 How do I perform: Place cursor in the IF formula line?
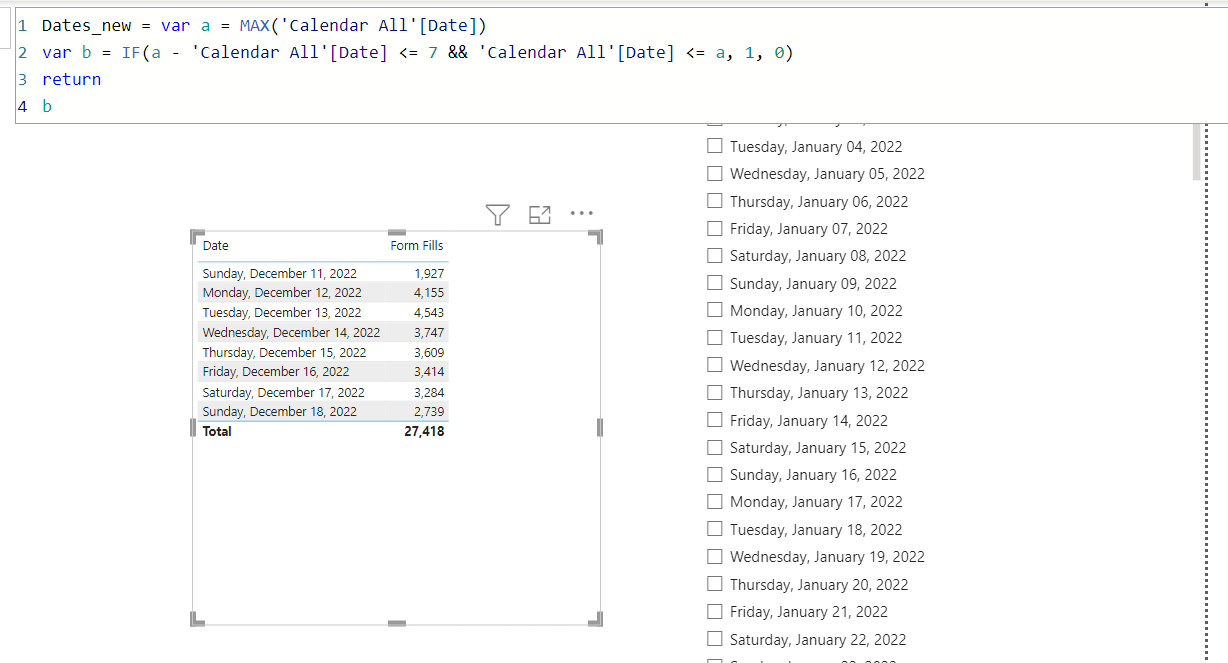[417, 52]
